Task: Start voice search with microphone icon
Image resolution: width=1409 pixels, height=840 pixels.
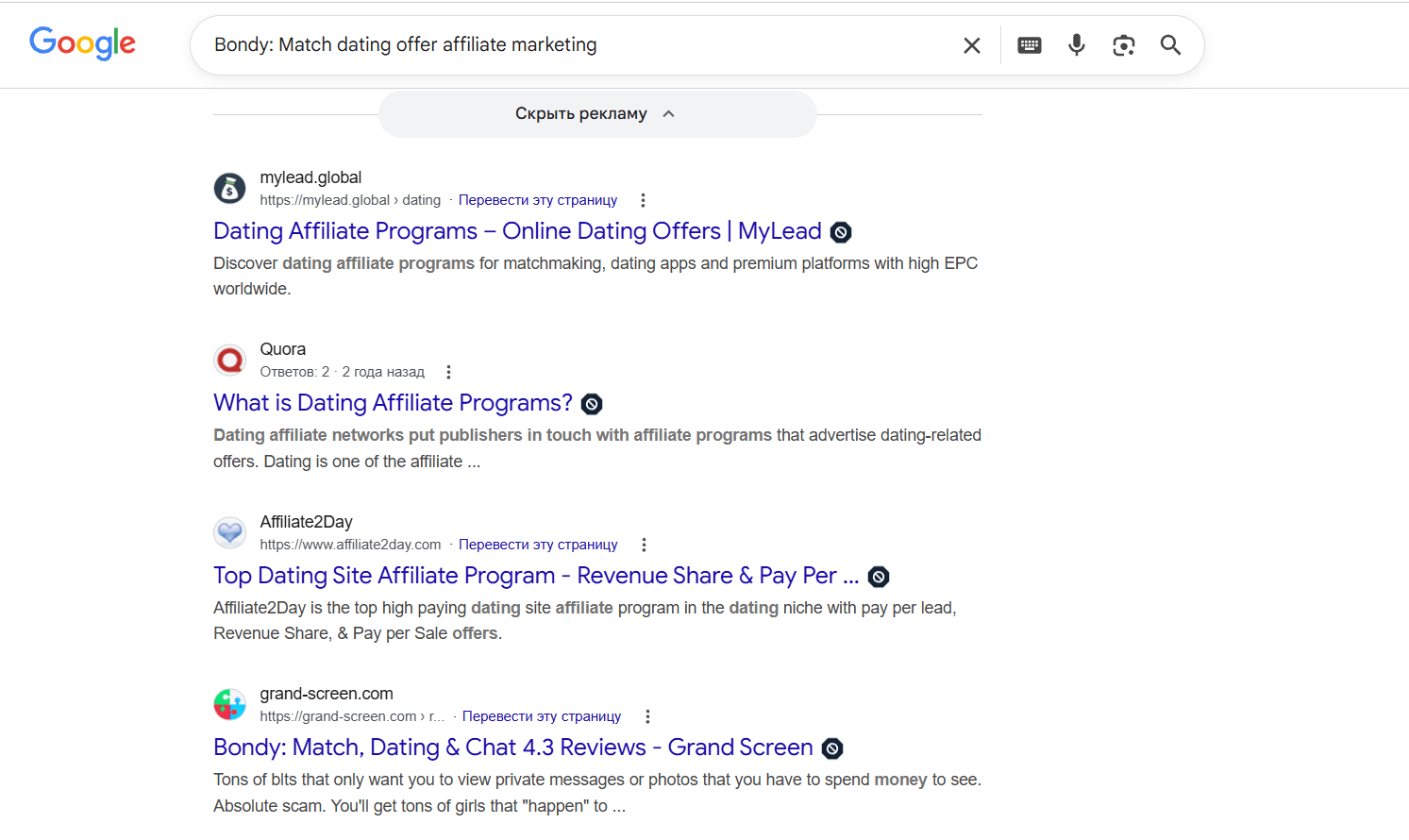Action: tap(1077, 44)
